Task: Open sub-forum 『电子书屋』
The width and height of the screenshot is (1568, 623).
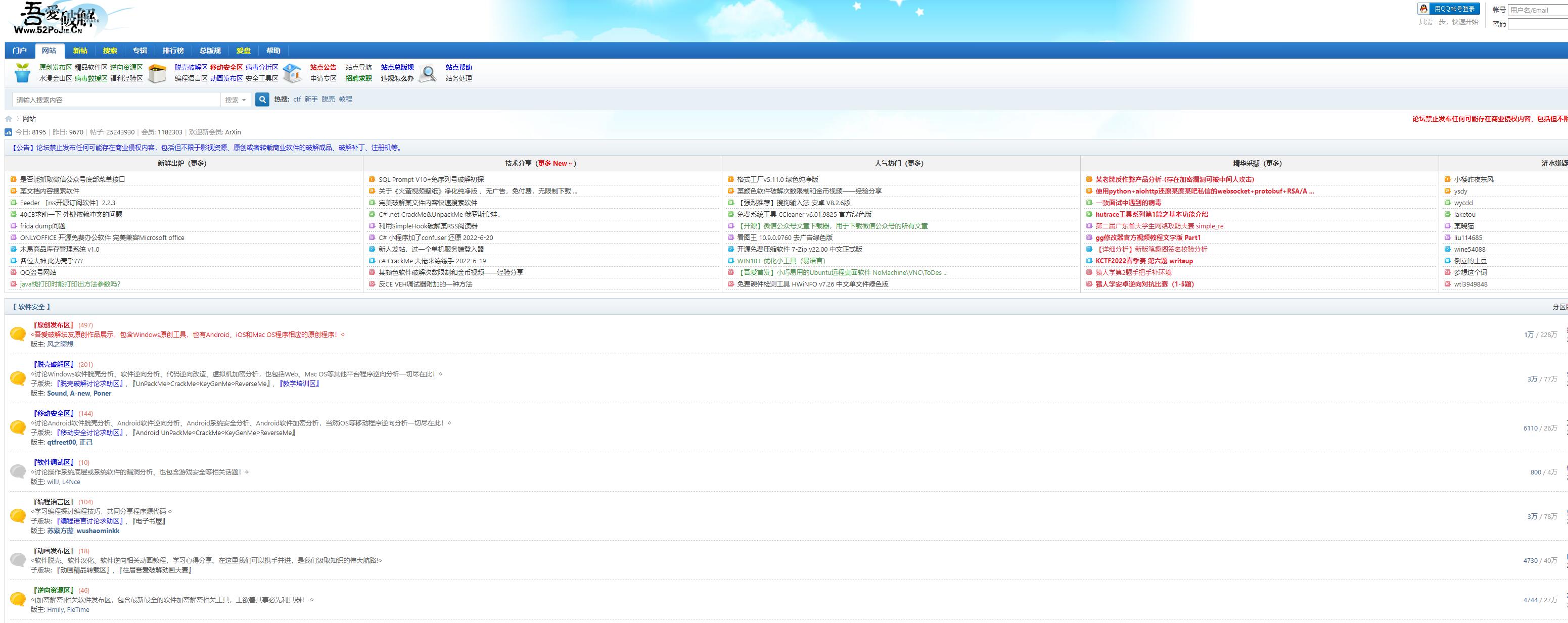Action: pos(148,521)
